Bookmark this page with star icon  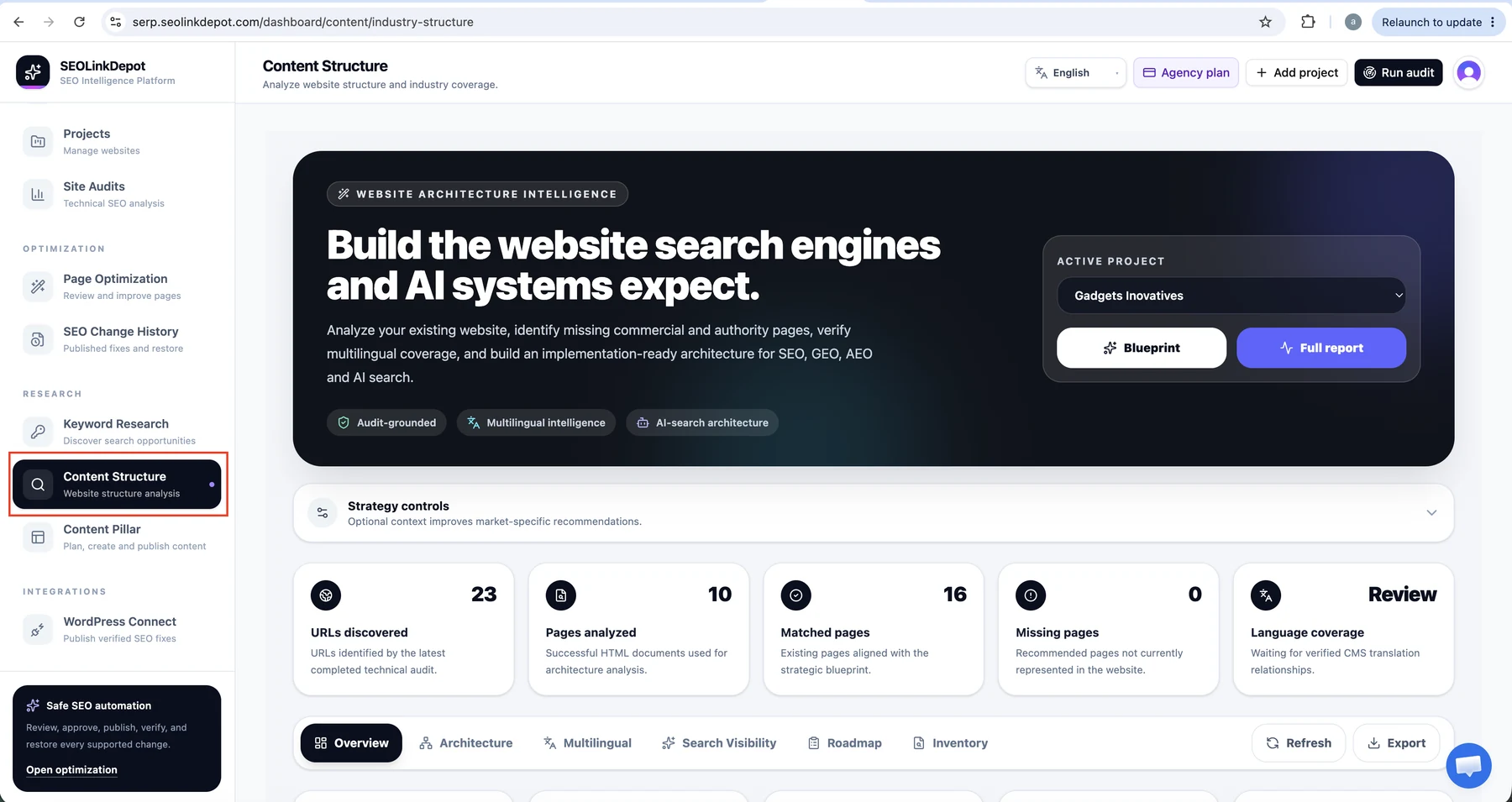pos(1265,22)
